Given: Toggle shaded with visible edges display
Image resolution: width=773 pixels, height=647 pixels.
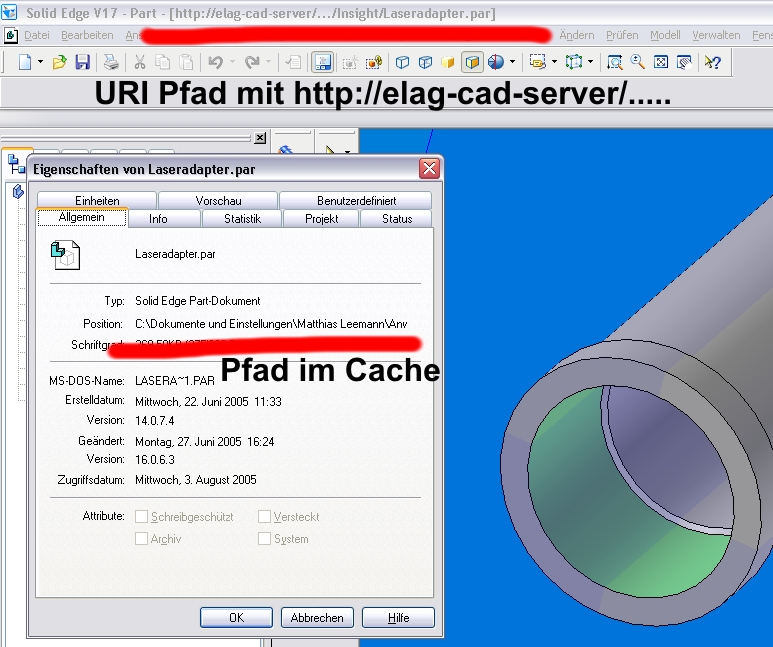Looking at the screenshot, I should 472,62.
